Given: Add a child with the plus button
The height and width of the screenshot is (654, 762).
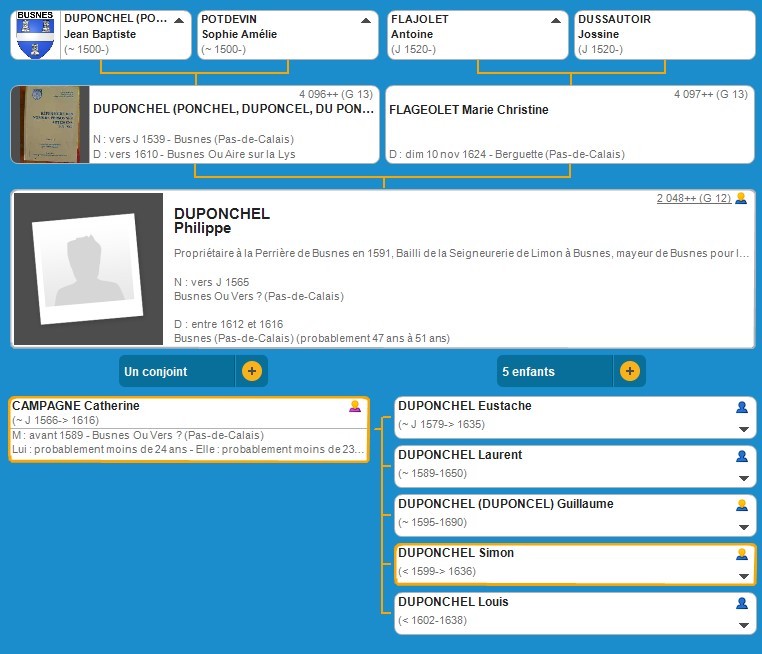Looking at the screenshot, I should [x=630, y=371].
